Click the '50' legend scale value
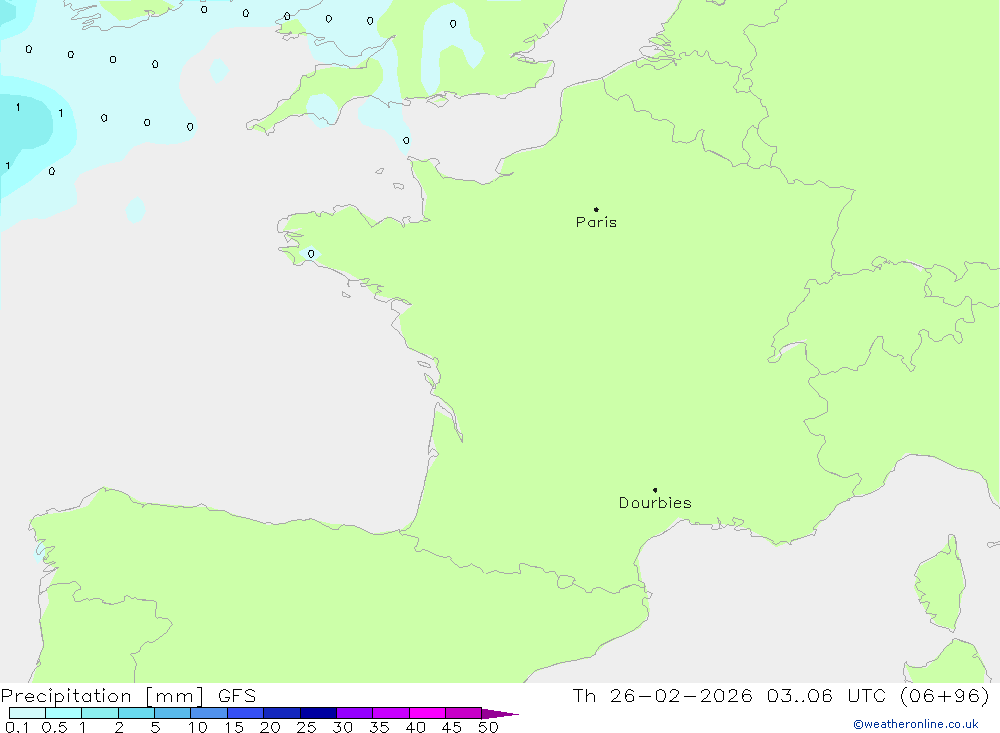The width and height of the screenshot is (1000, 733). [x=488, y=727]
